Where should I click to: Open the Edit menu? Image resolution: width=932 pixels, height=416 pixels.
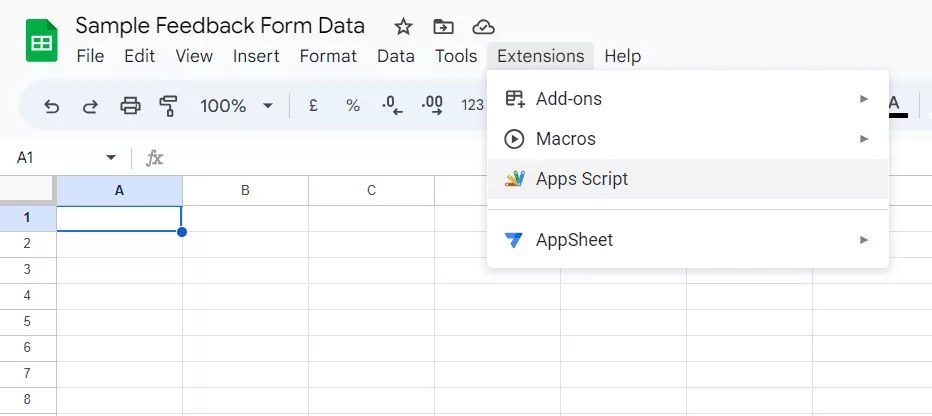point(140,56)
